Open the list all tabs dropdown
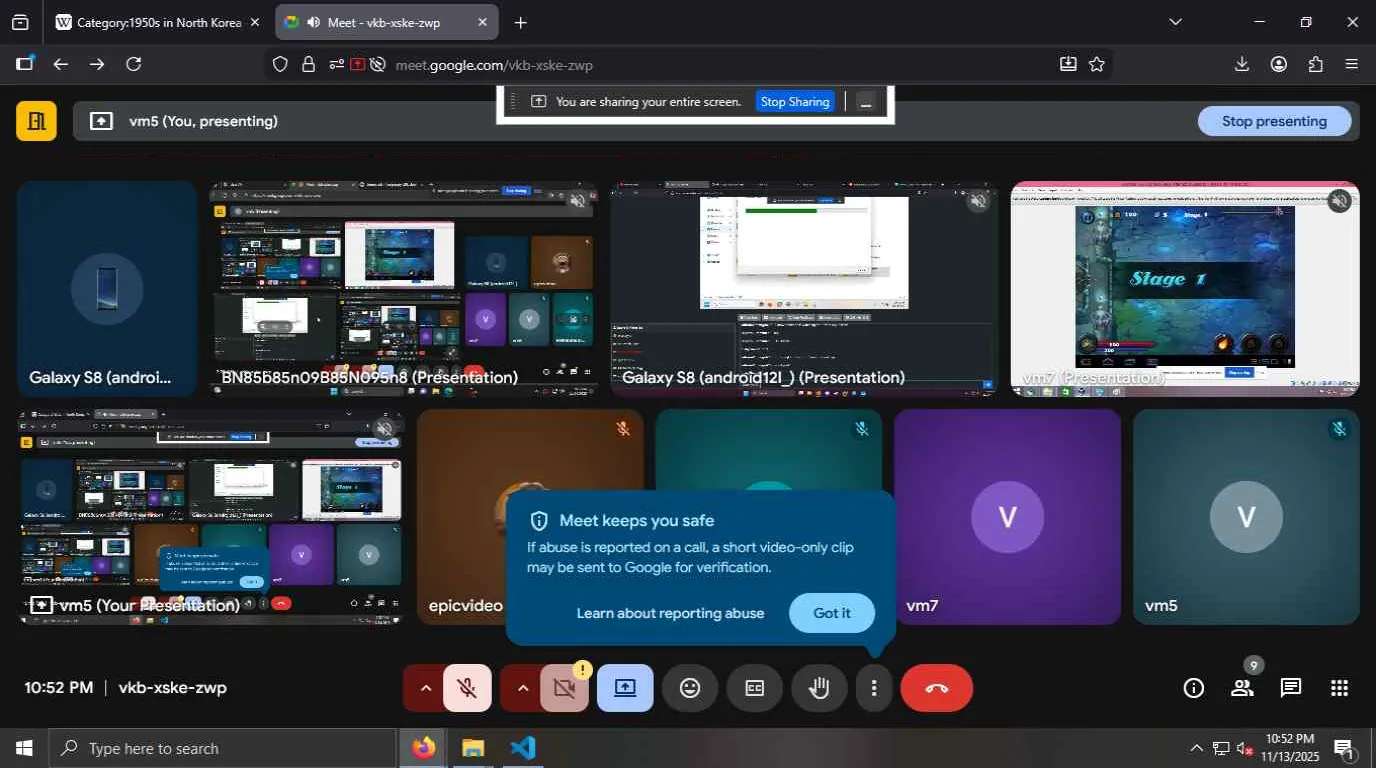Screen dimensions: 1376x768 tap(1175, 22)
